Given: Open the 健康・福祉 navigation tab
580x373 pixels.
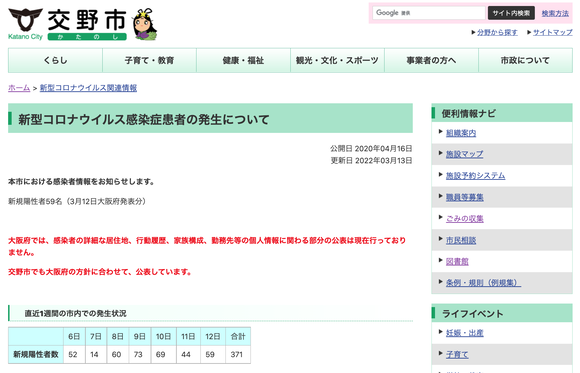Looking at the screenshot, I should tap(243, 60).
